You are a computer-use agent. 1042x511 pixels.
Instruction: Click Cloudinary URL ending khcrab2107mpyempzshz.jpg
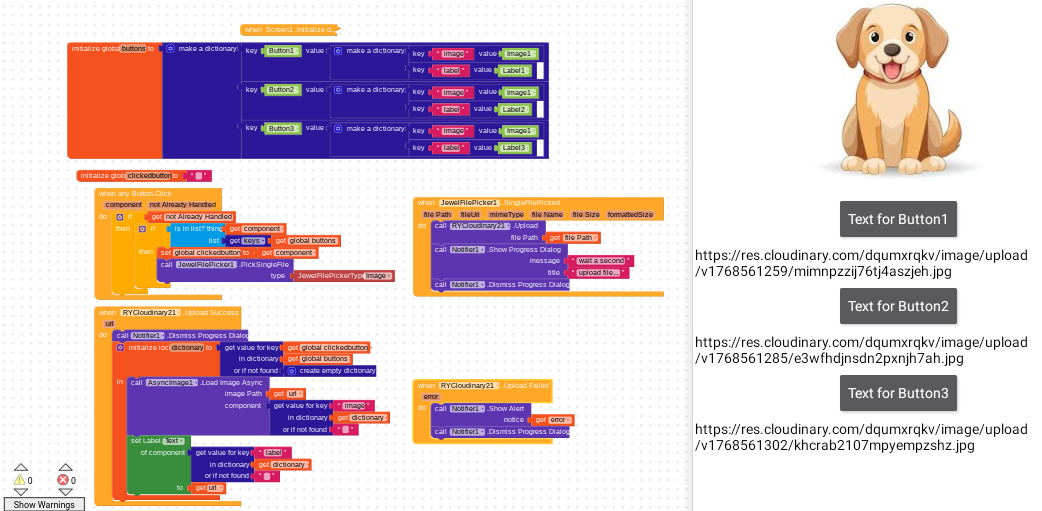coord(861,437)
